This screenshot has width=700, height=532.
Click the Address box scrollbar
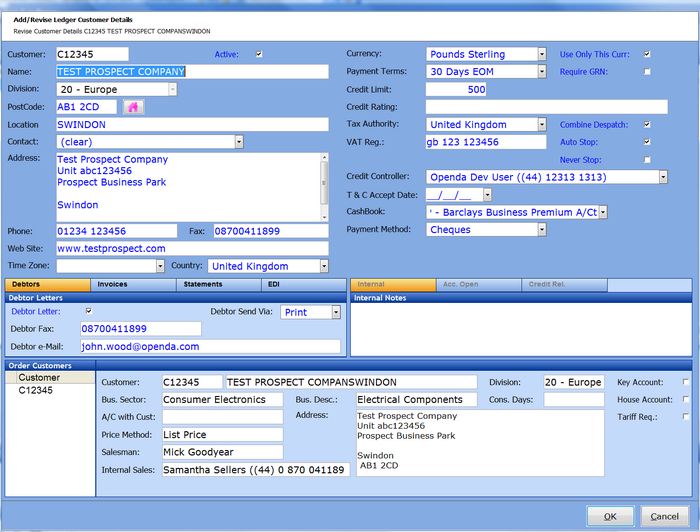pos(325,187)
